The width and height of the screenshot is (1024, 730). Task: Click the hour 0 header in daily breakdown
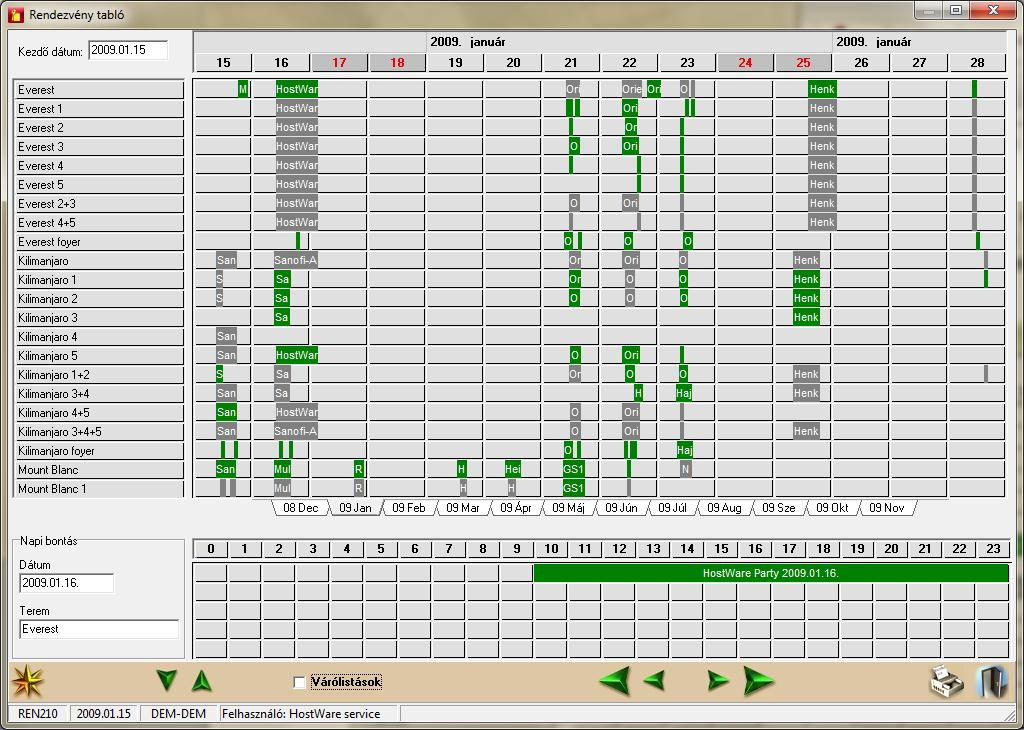click(x=210, y=549)
